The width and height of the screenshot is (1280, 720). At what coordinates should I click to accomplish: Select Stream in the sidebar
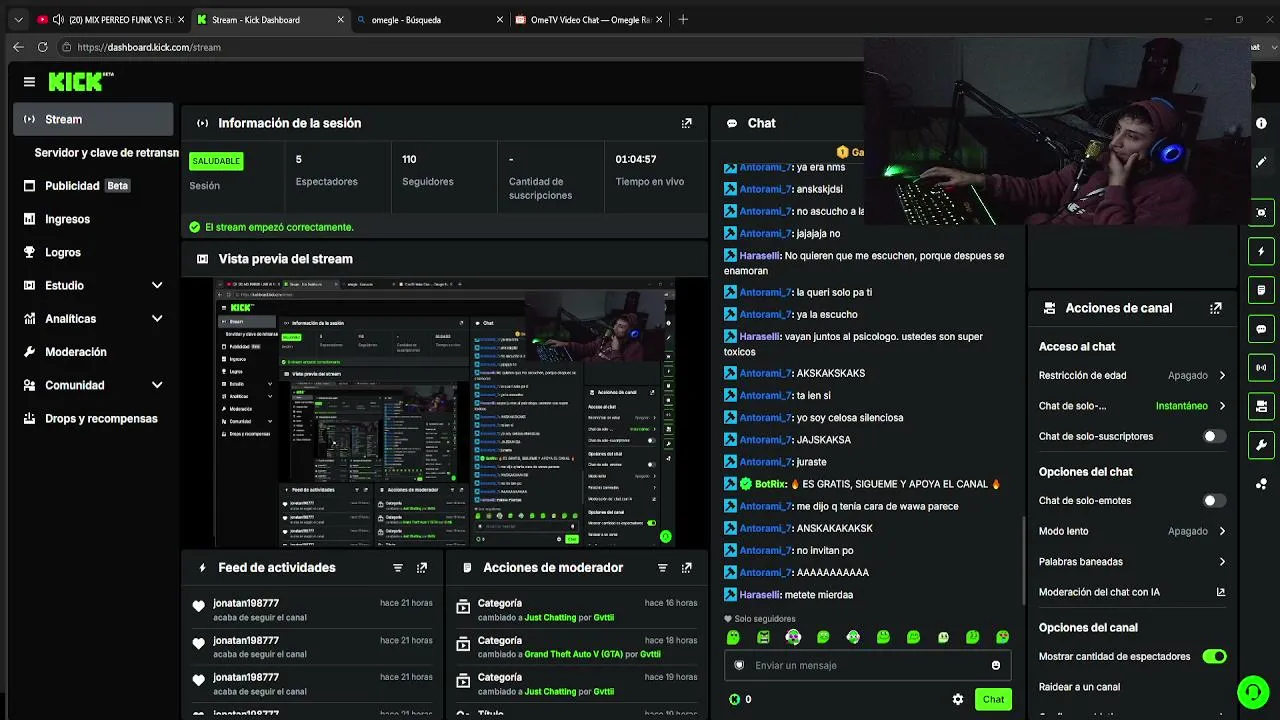(93, 119)
